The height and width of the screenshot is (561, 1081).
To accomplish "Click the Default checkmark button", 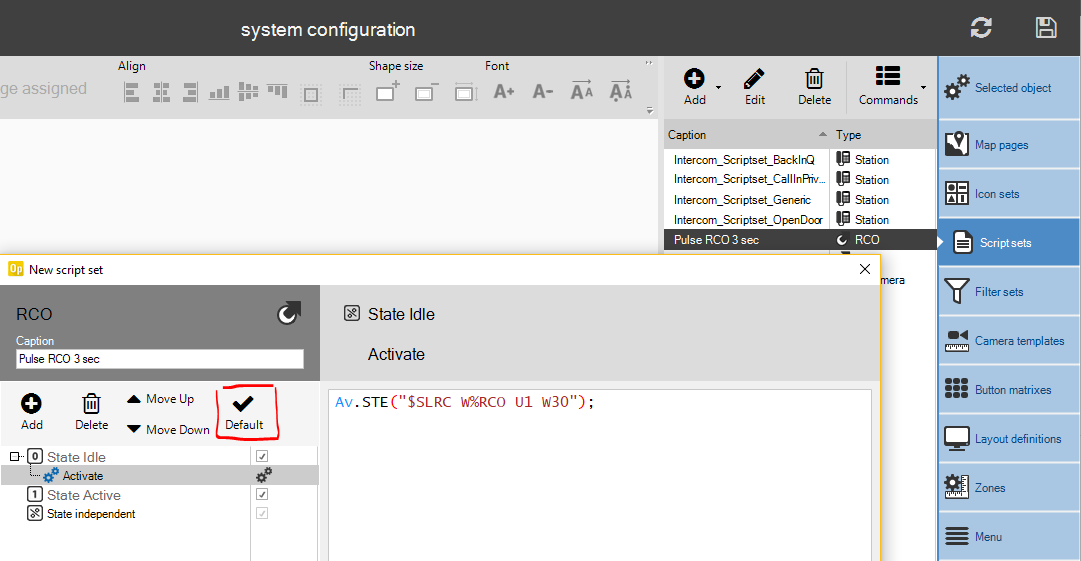I will coord(244,412).
